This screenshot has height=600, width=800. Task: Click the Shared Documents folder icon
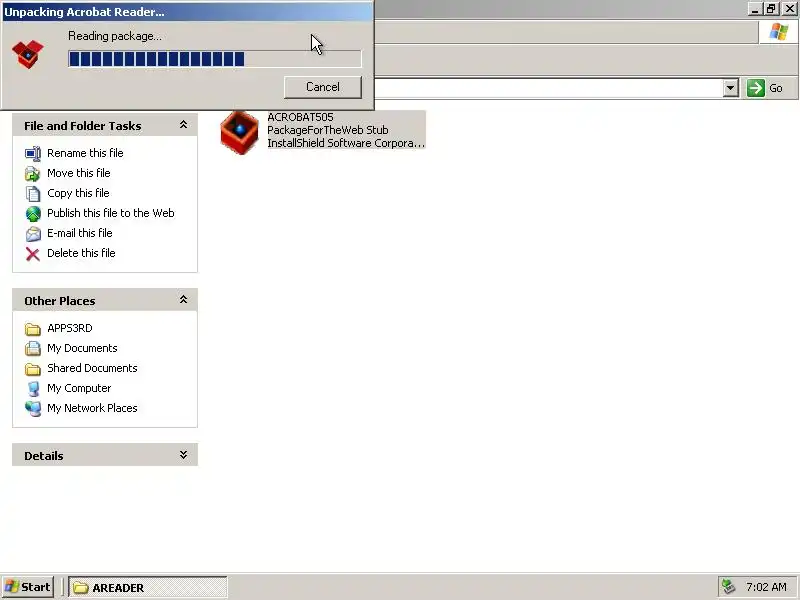point(33,369)
